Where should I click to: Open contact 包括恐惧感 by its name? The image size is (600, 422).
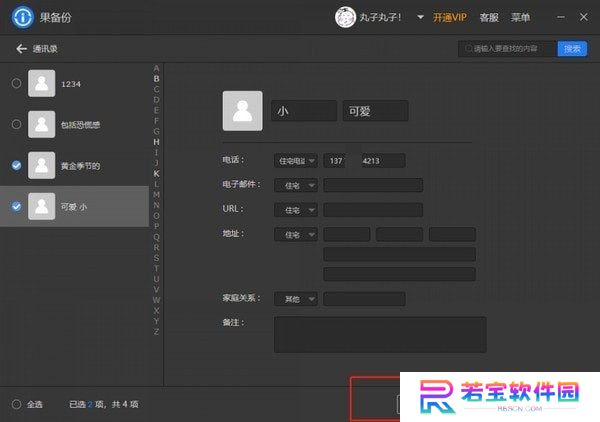coord(80,125)
